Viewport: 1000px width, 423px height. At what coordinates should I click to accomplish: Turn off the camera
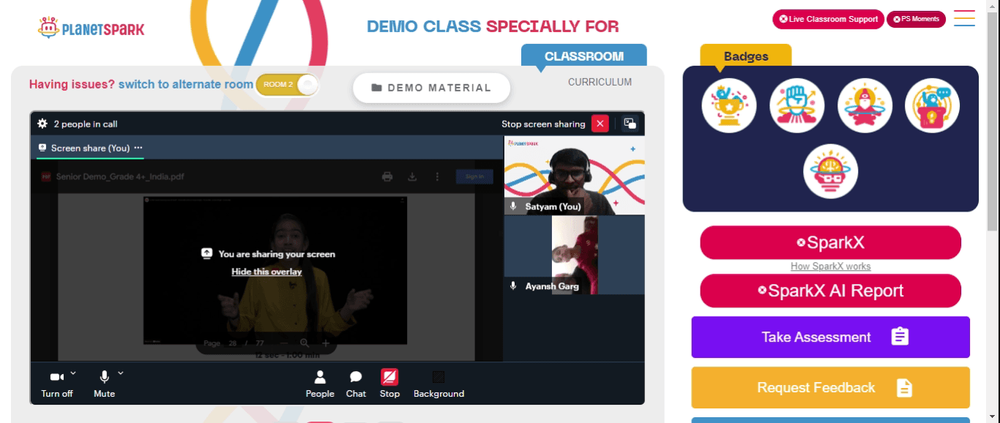[x=57, y=385]
